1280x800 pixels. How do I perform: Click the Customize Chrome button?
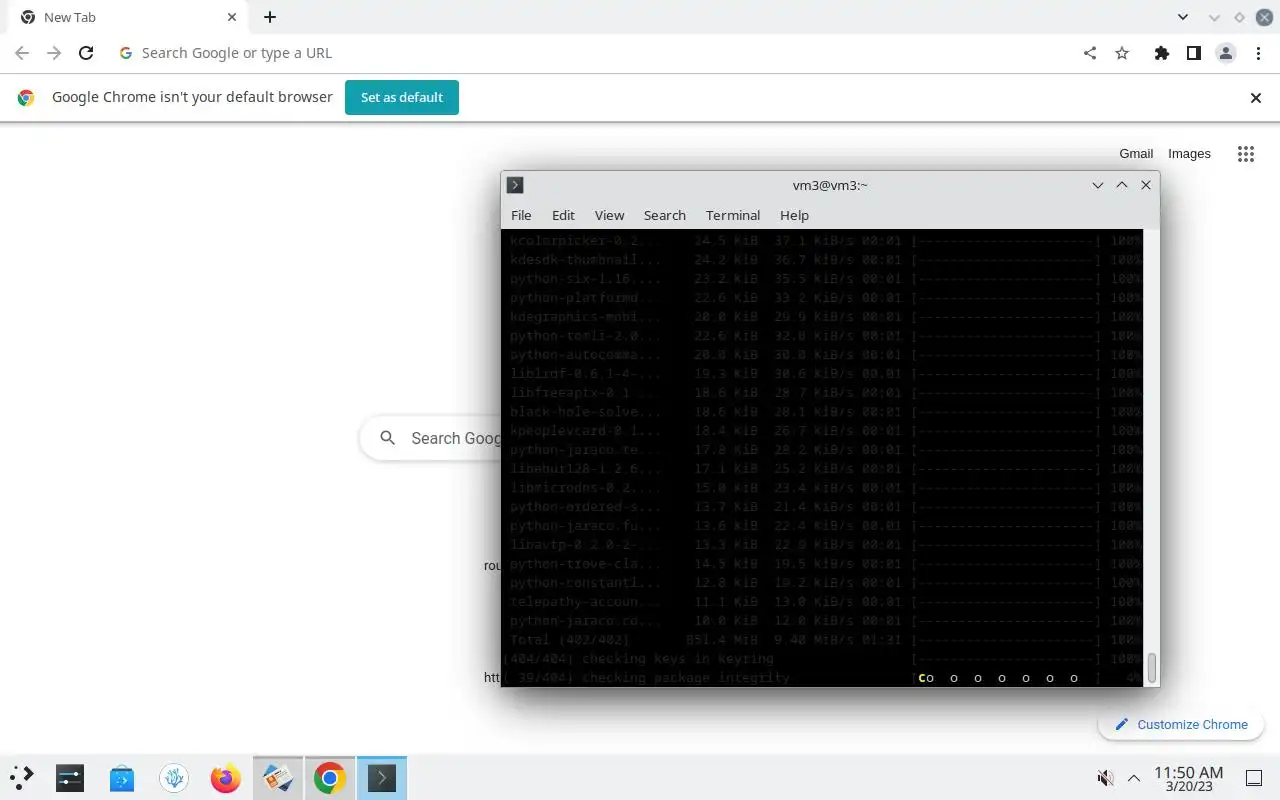tap(1181, 725)
